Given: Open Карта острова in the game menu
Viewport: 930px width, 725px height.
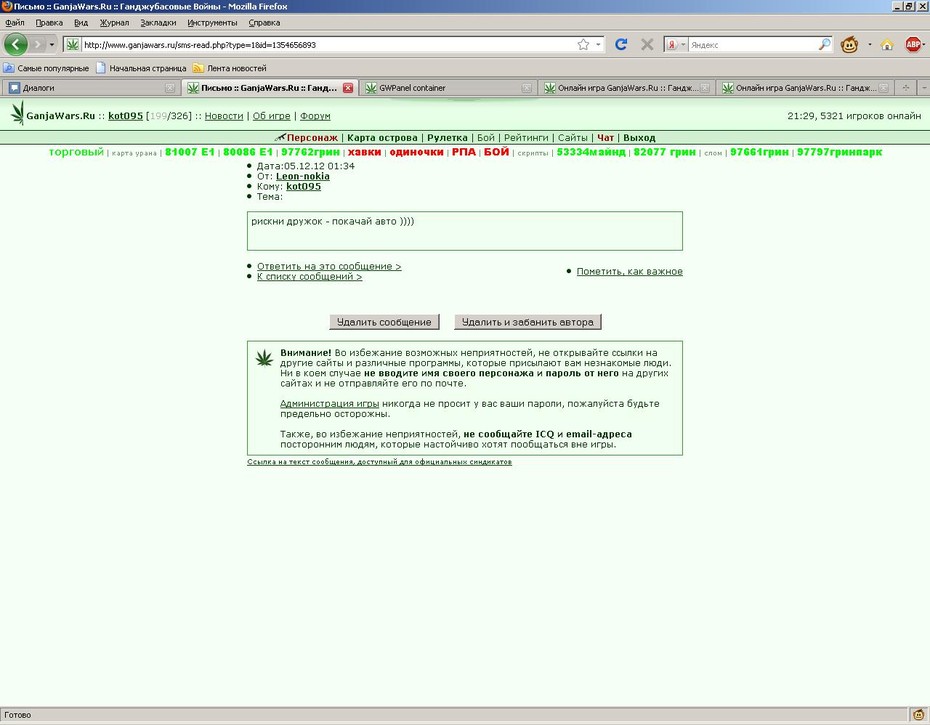Looking at the screenshot, I should [x=382, y=138].
